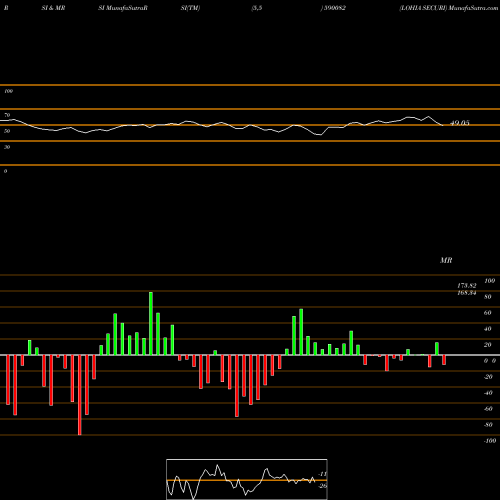Click the RSI panel 50 level label
Screen dimensions: 500x500
7,131
